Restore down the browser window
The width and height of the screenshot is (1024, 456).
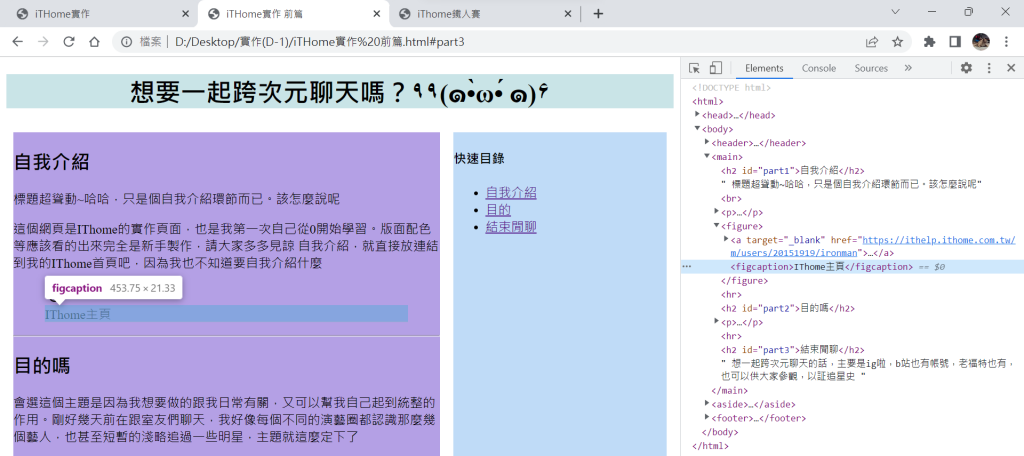click(x=968, y=12)
